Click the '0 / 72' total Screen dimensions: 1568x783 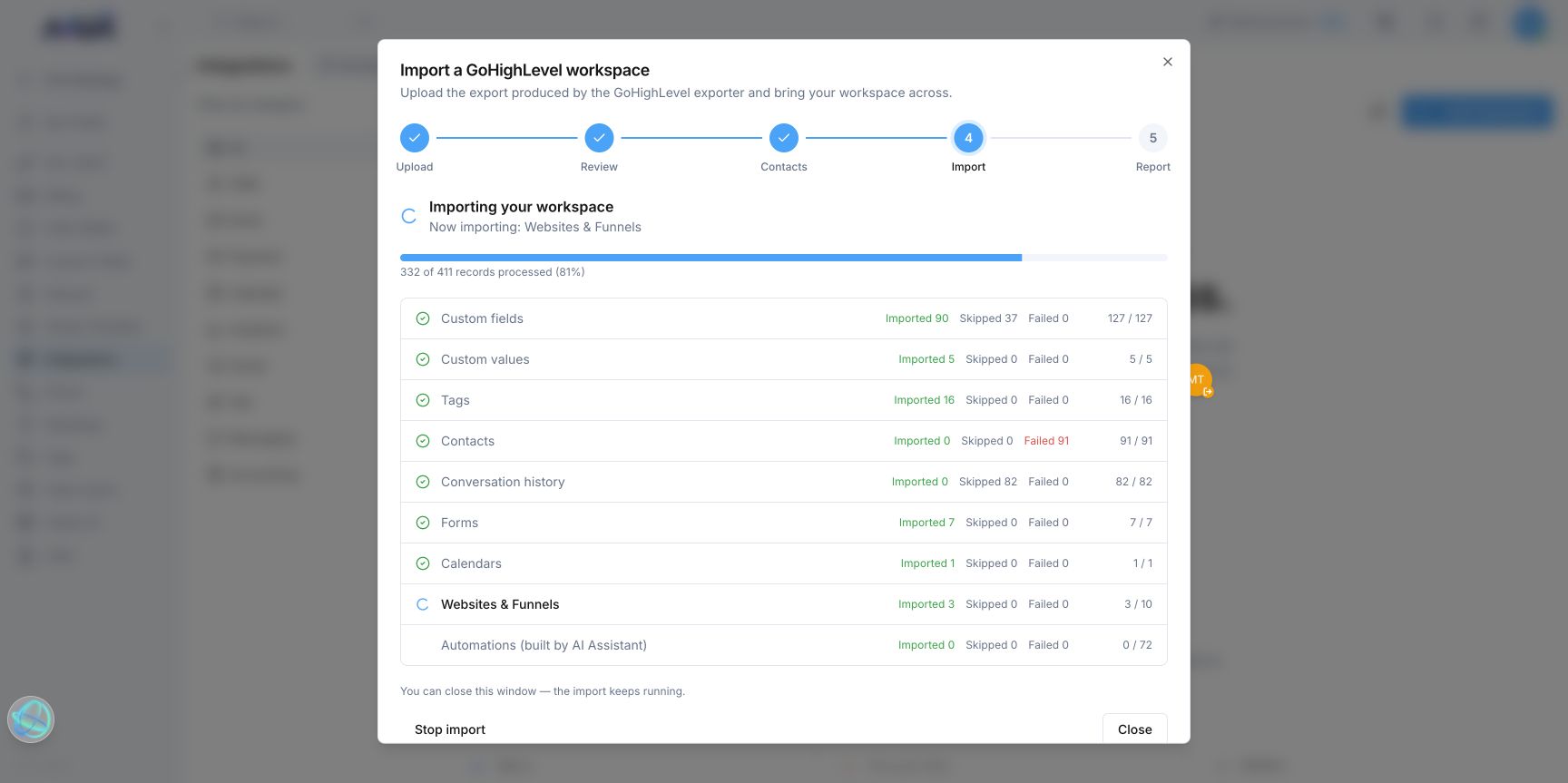[x=1137, y=645]
